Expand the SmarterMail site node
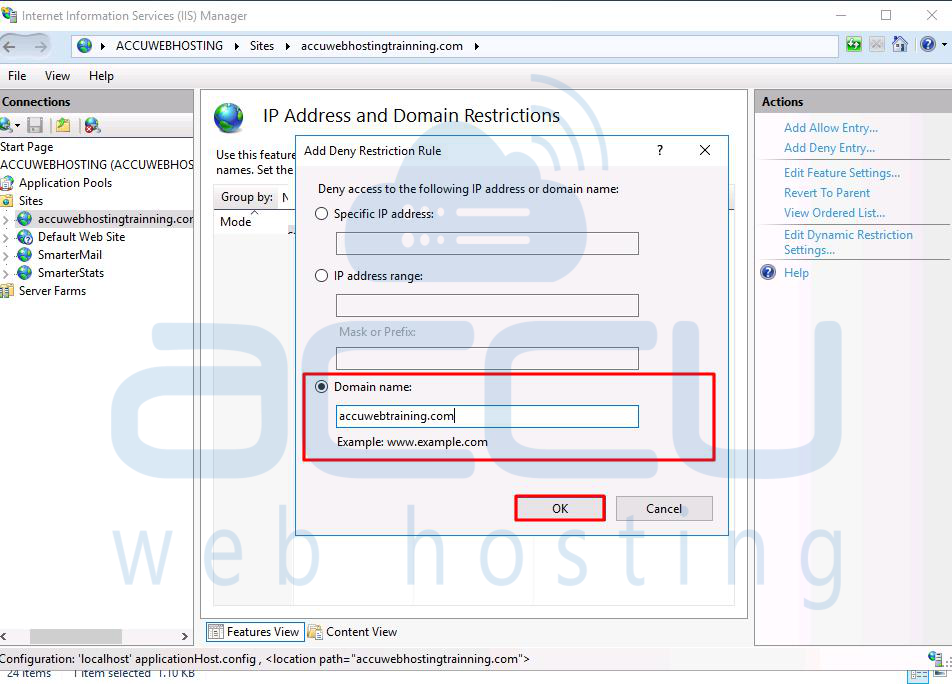This screenshot has height=684, width=952. (x=6, y=256)
